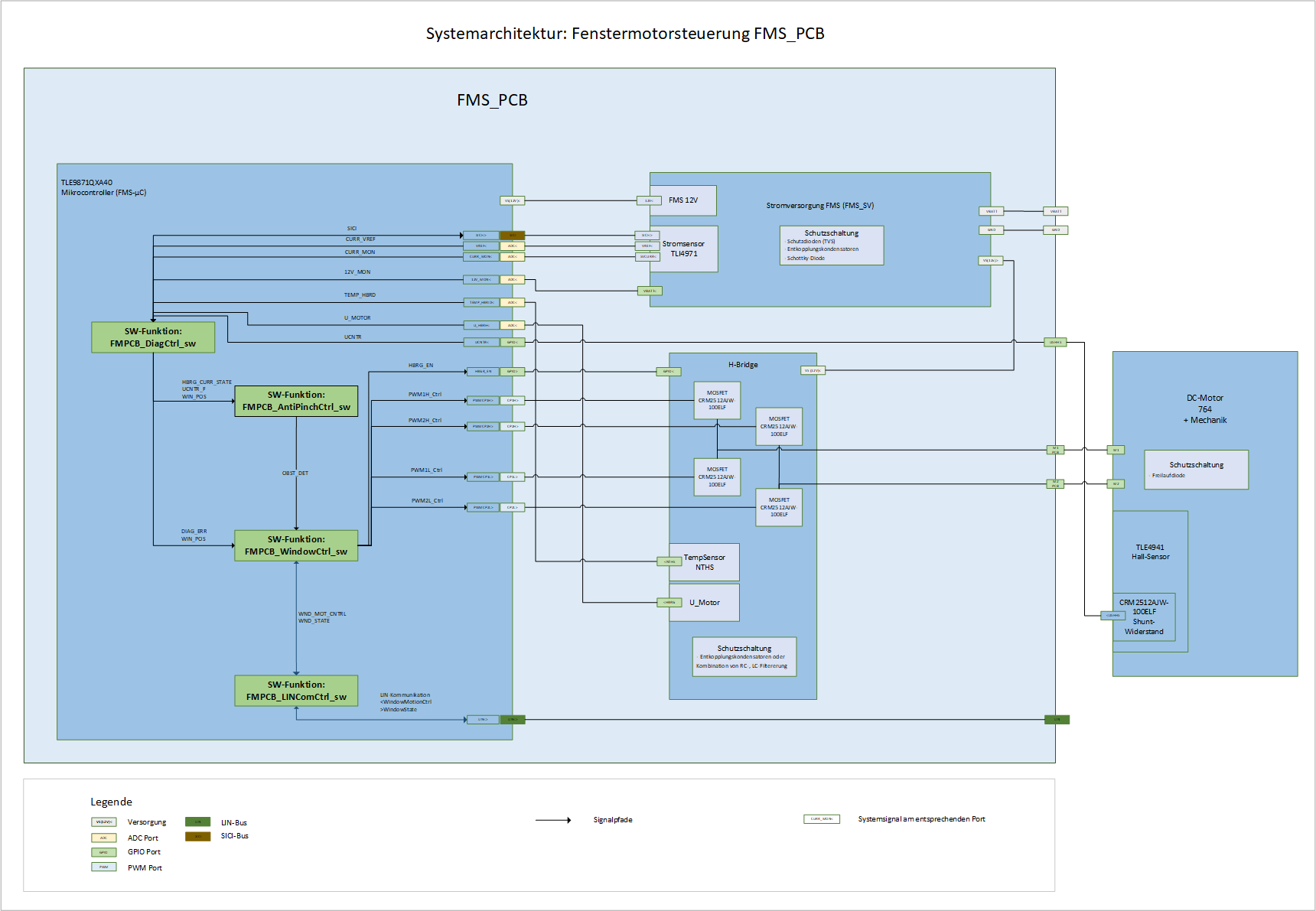Click the Signalpfade legend arrow

[x=553, y=820]
